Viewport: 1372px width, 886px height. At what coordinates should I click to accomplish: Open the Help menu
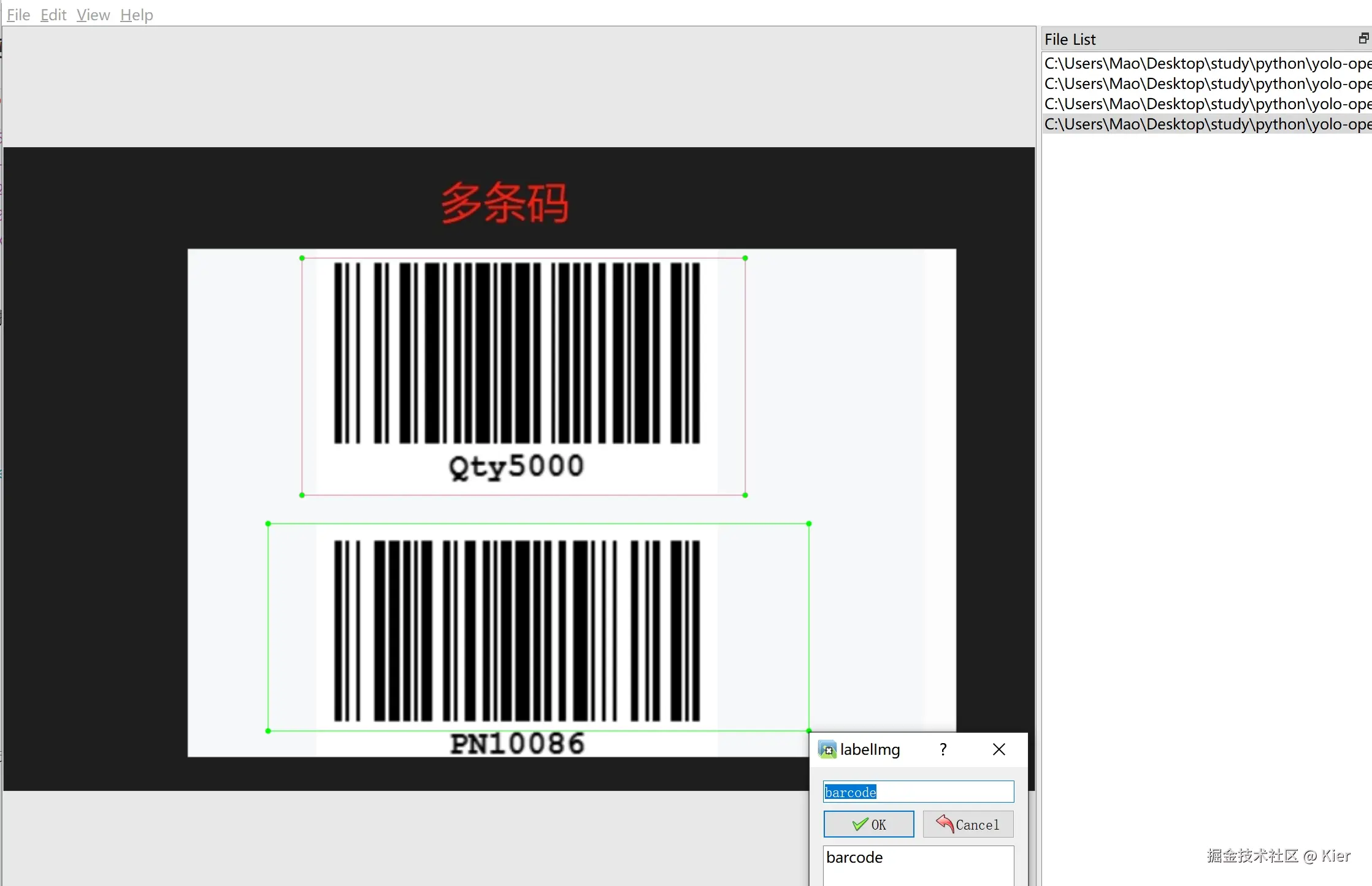[x=137, y=15]
